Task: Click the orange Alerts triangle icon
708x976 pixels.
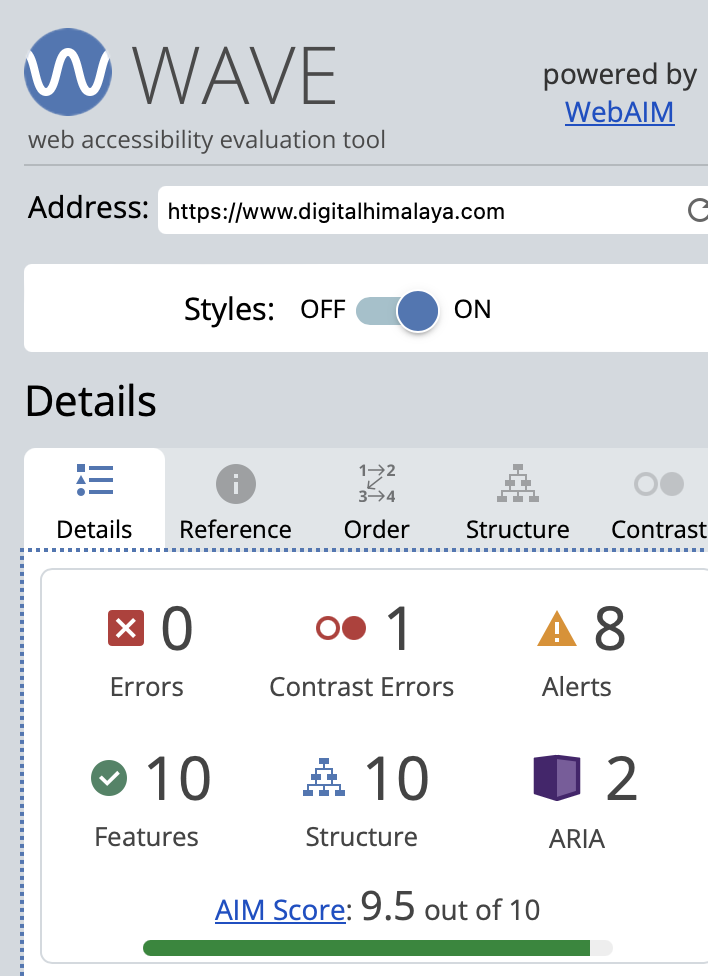Action: tap(557, 628)
